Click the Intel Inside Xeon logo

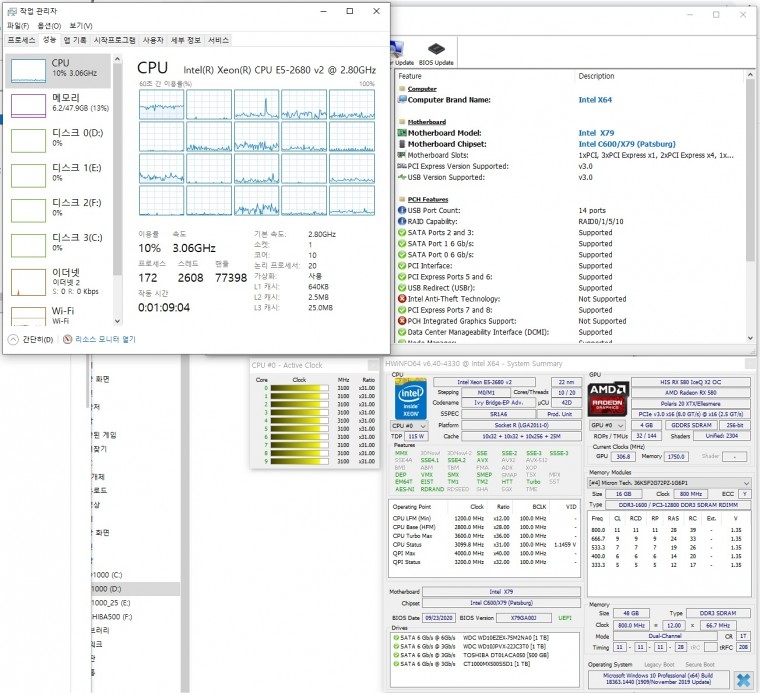(411, 399)
